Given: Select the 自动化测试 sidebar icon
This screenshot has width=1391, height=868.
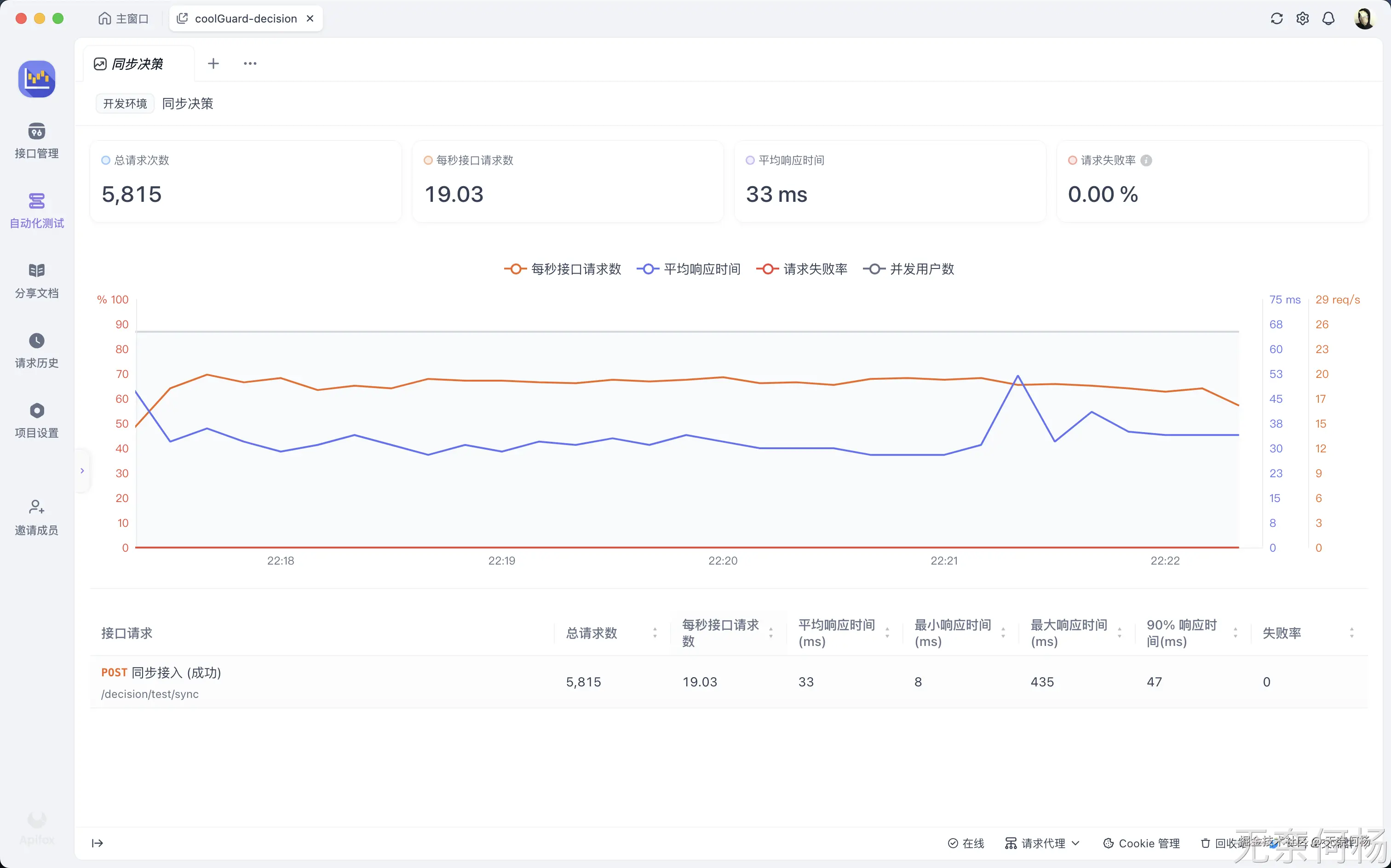Looking at the screenshot, I should tap(36, 201).
